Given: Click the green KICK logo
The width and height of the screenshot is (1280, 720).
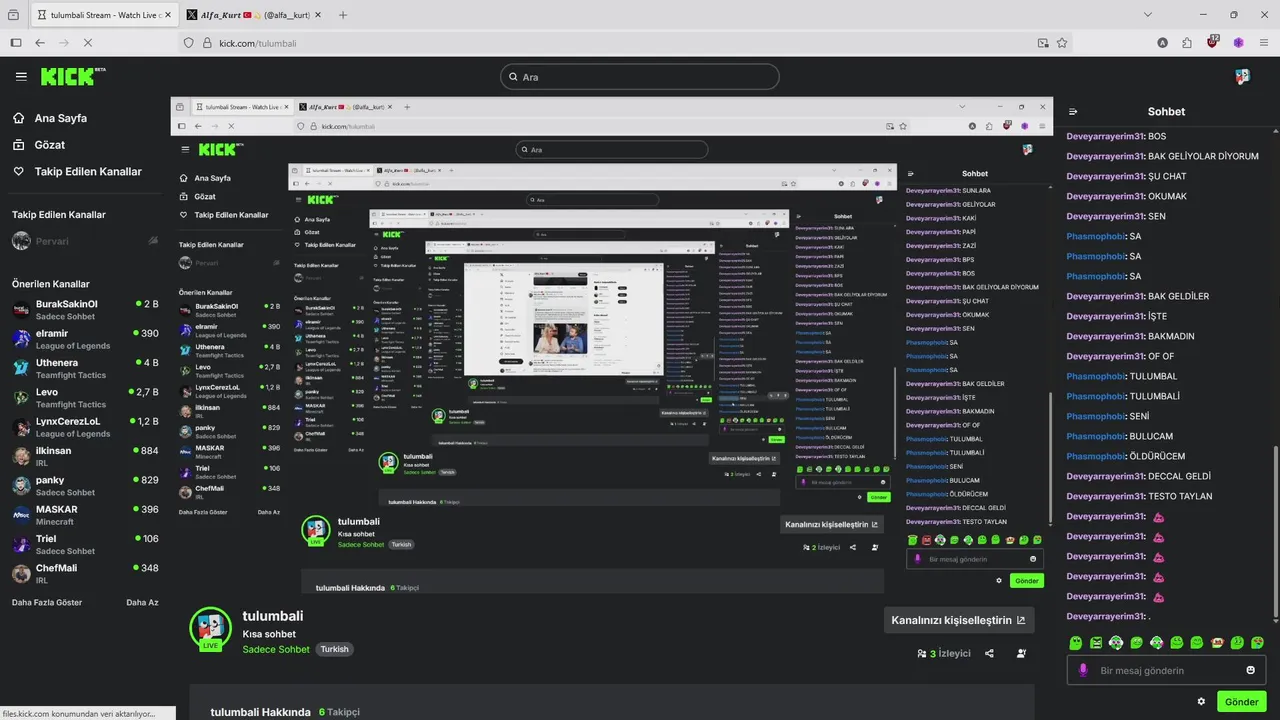Looking at the screenshot, I should tap(73, 76).
